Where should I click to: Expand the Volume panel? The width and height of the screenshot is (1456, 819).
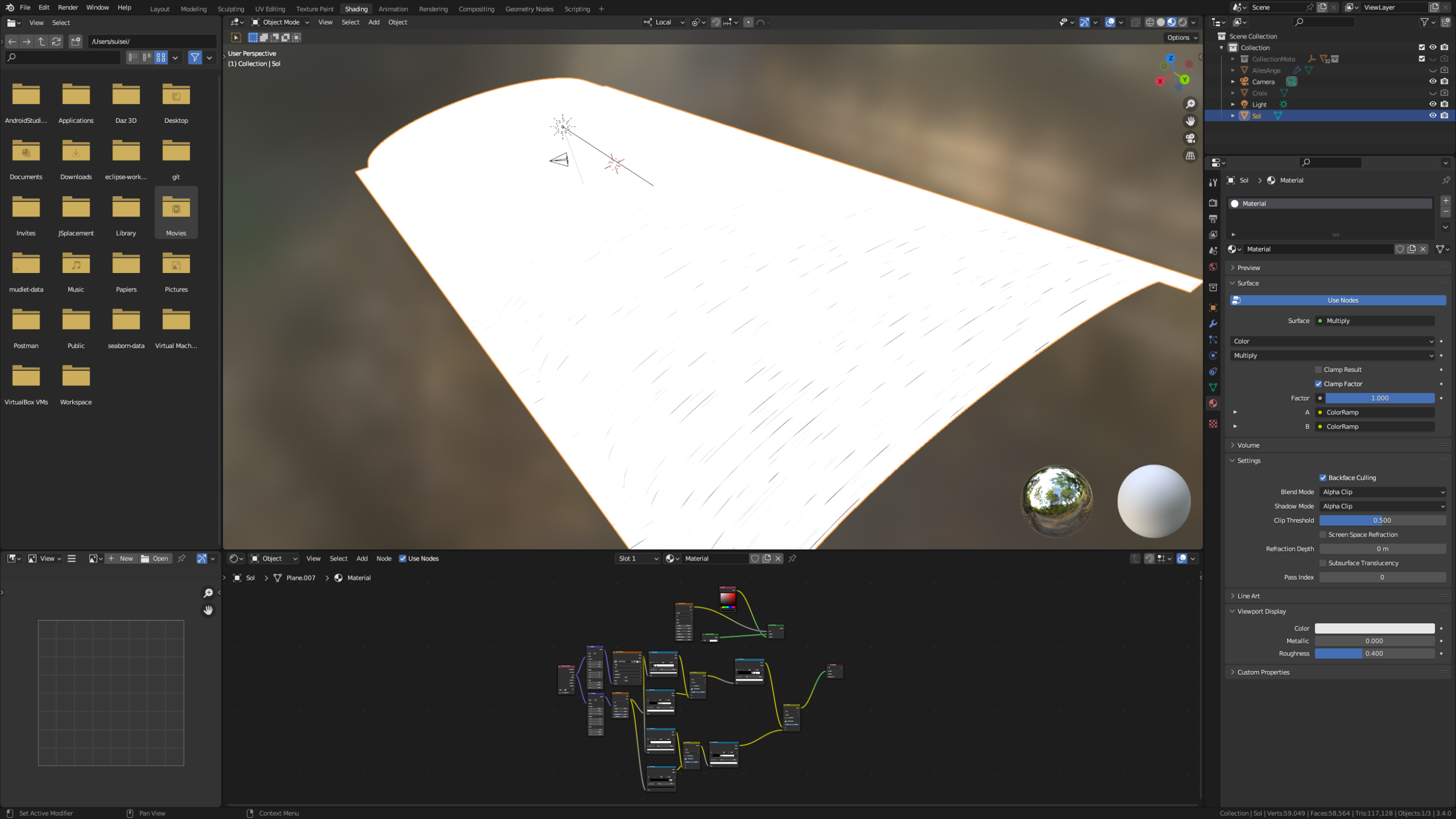tap(1248, 445)
